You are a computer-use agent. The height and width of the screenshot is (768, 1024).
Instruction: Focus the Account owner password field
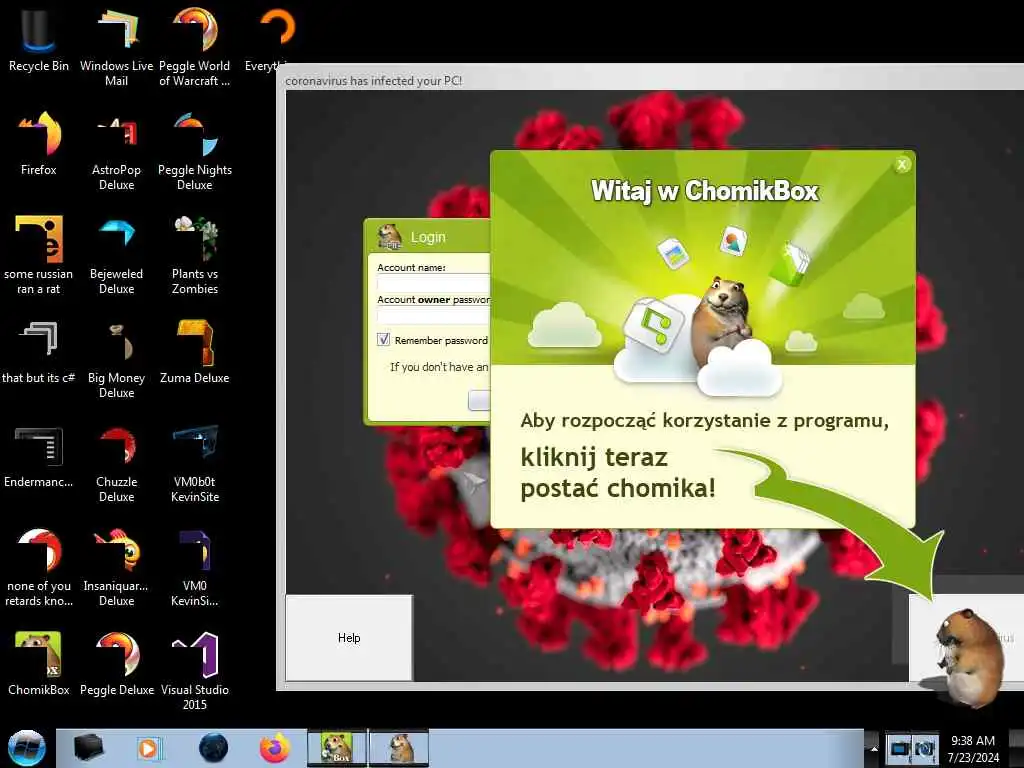pos(433,315)
